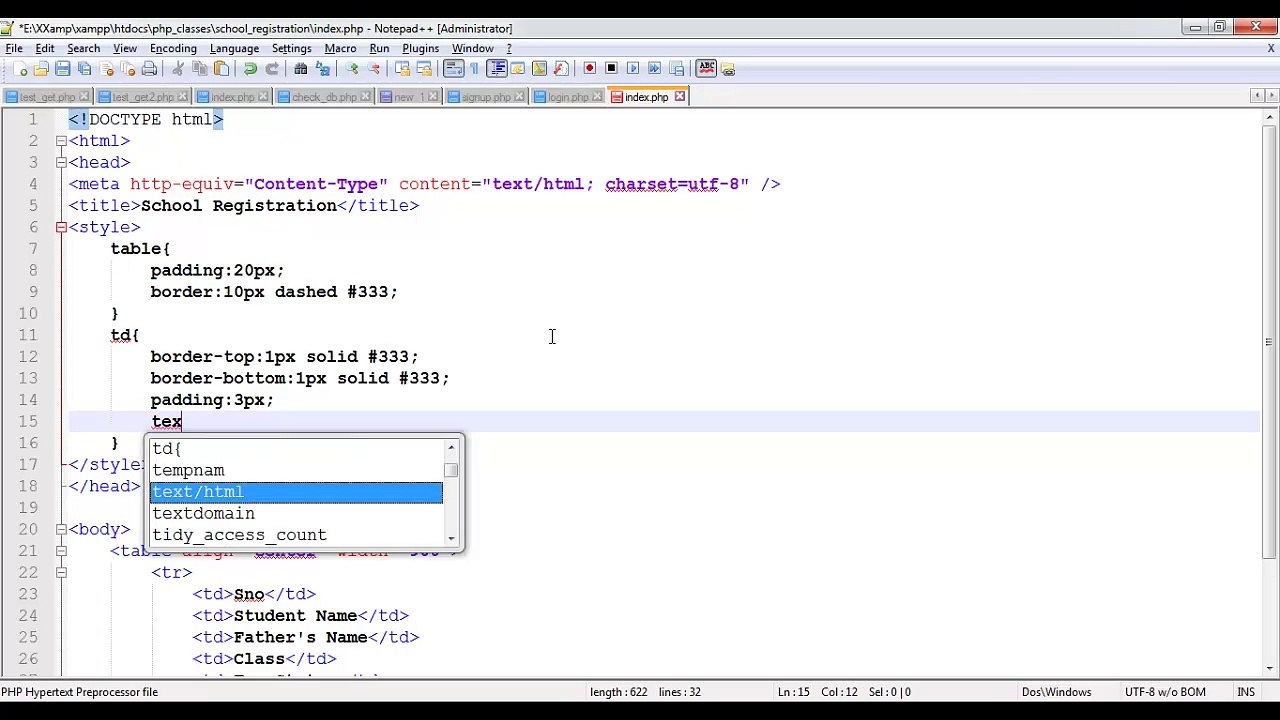Create a new file with the New toolbar icon
Image resolution: width=1280 pixels, height=720 pixels.
[20, 69]
